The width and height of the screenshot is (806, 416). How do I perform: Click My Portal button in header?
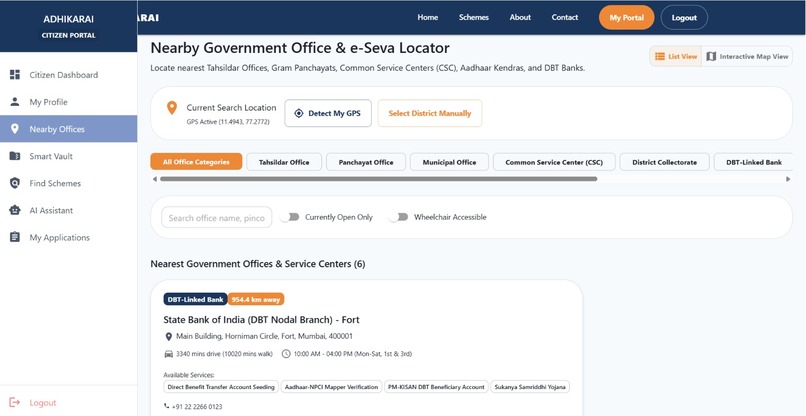coord(626,17)
